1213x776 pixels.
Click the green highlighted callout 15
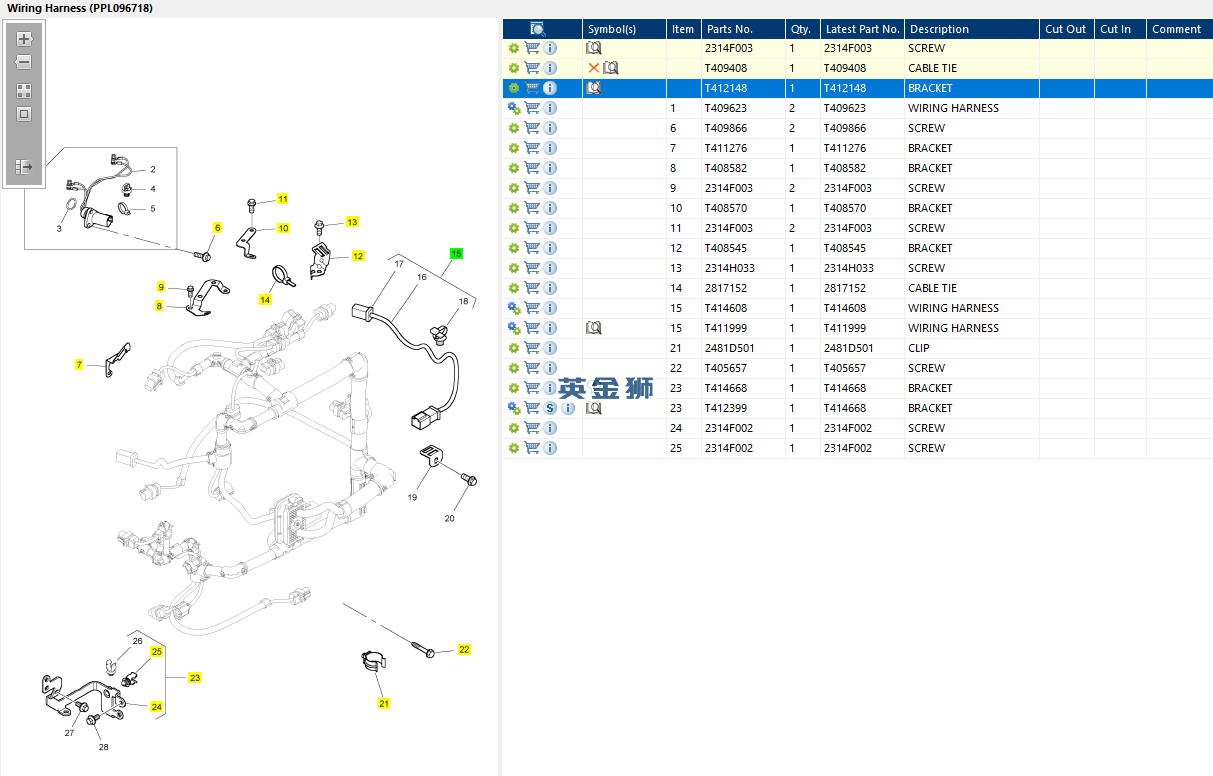456,254
